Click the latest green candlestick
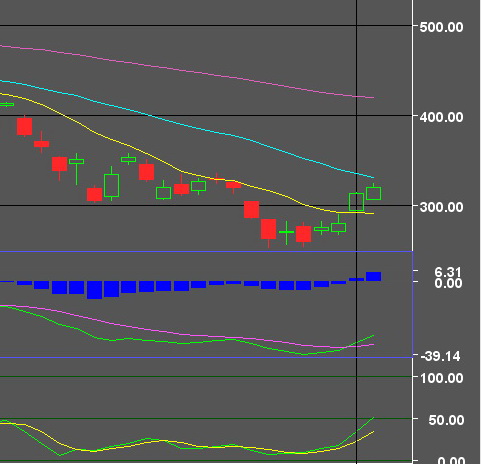Screen dimensions: 482x464 tap(374, 194)
